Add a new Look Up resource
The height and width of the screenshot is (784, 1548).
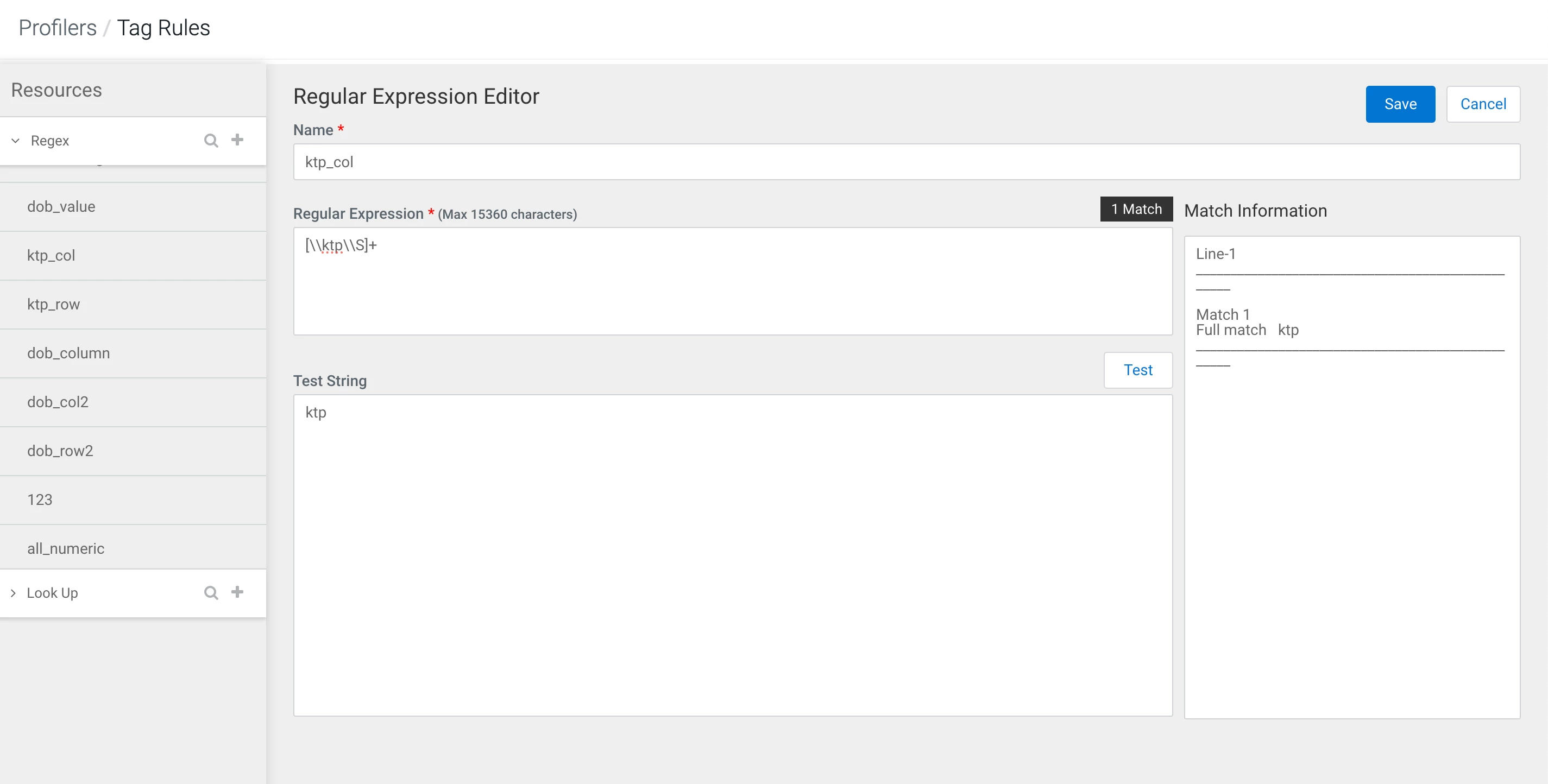click(x=237, y=592)
